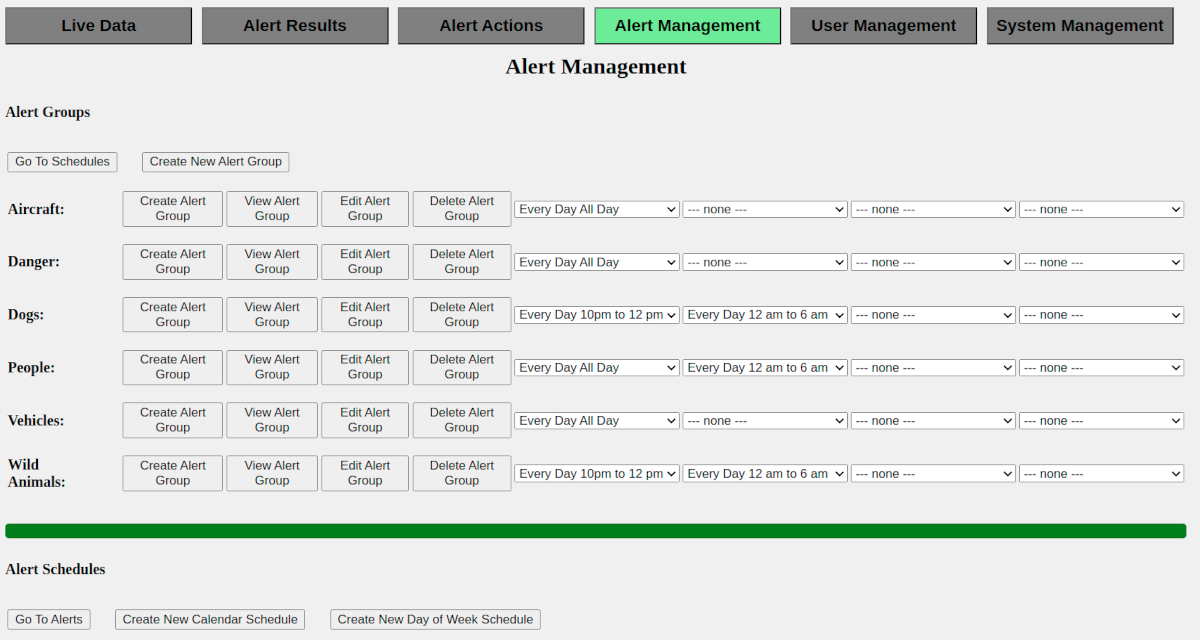The width and height of the screenshot is (1200, 640).
Task: Expand the last schedule dropdown for Vehicles
Action: [1101, 421]
